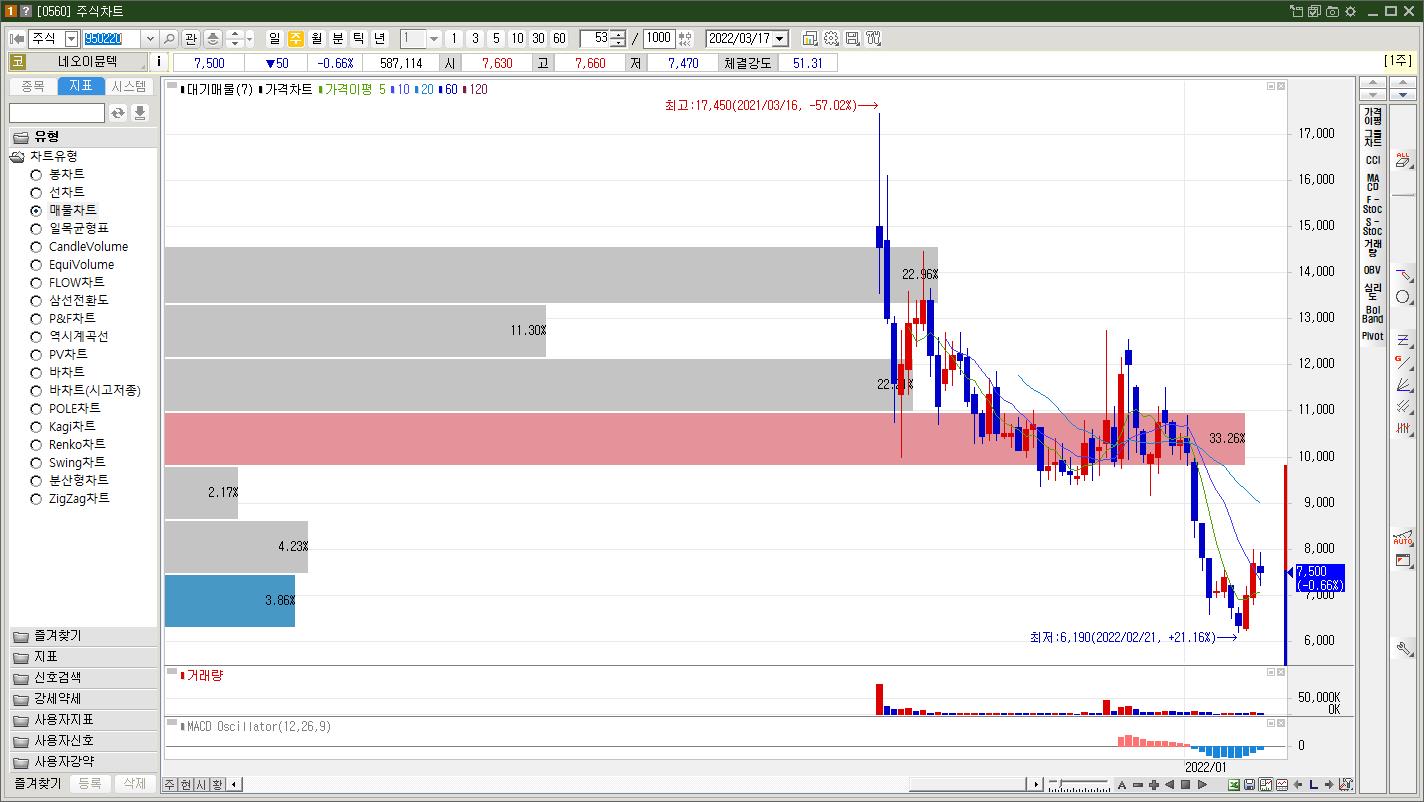
Task: Expand the 즐겨찾기 folder section
Action: (x=83, y=636)
